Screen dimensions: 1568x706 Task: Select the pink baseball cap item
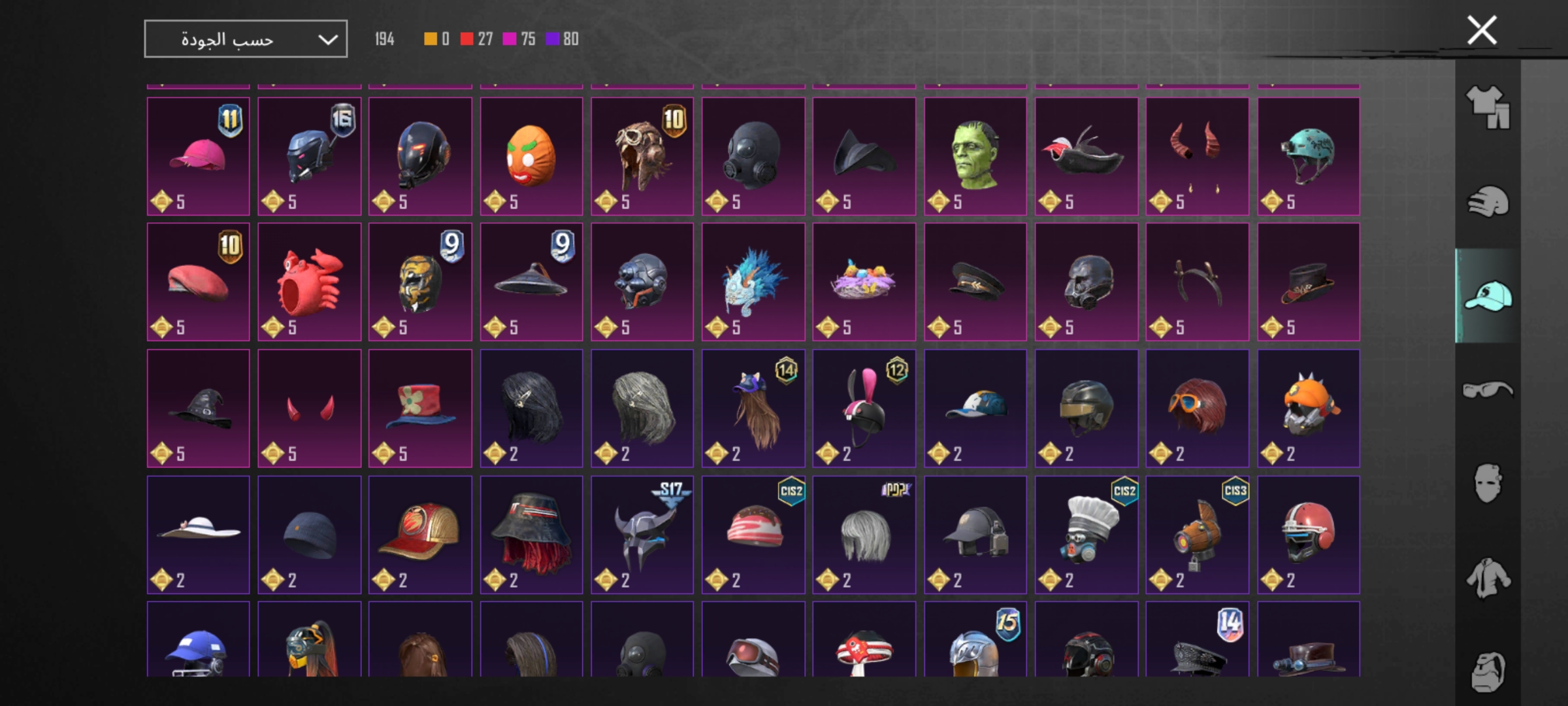click(x=199, y=156)
